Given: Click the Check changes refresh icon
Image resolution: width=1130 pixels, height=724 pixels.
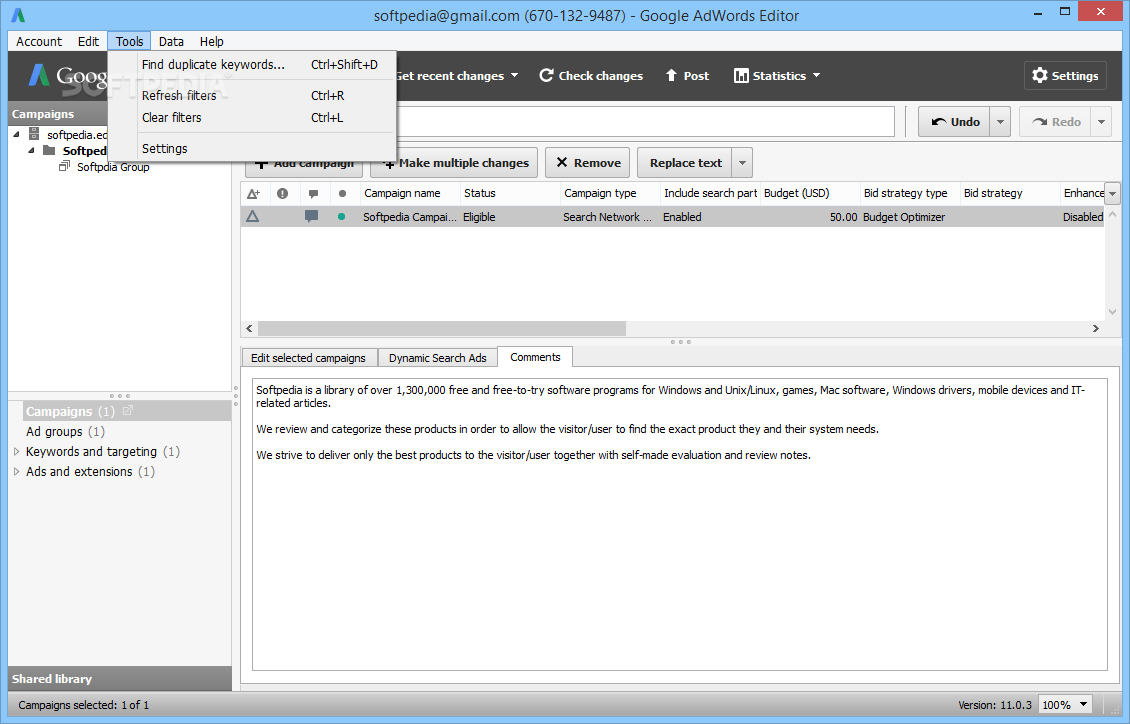Looking at the screenshot, I should pos(546,75).
